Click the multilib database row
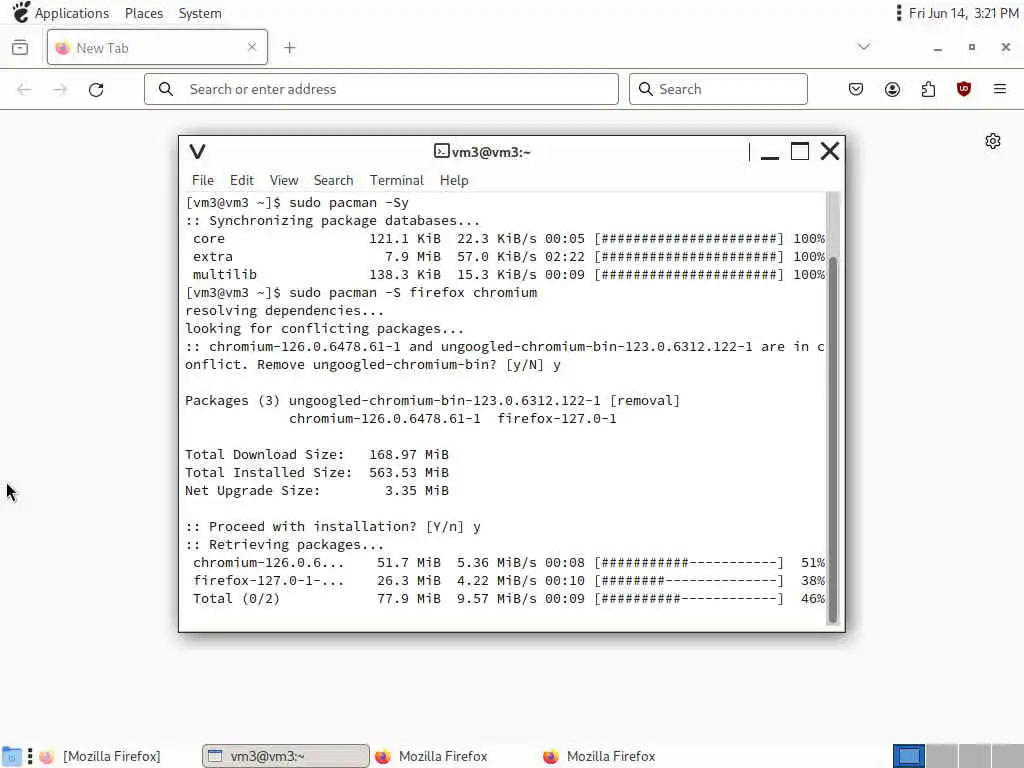The height and width of the screenshot is (768, 1024). (509, 274)
